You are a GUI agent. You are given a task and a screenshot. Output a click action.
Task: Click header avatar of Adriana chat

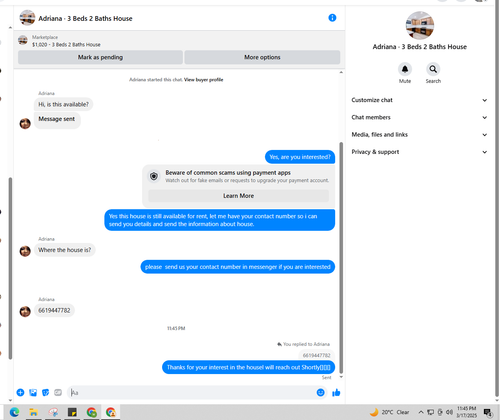[27, 18]
